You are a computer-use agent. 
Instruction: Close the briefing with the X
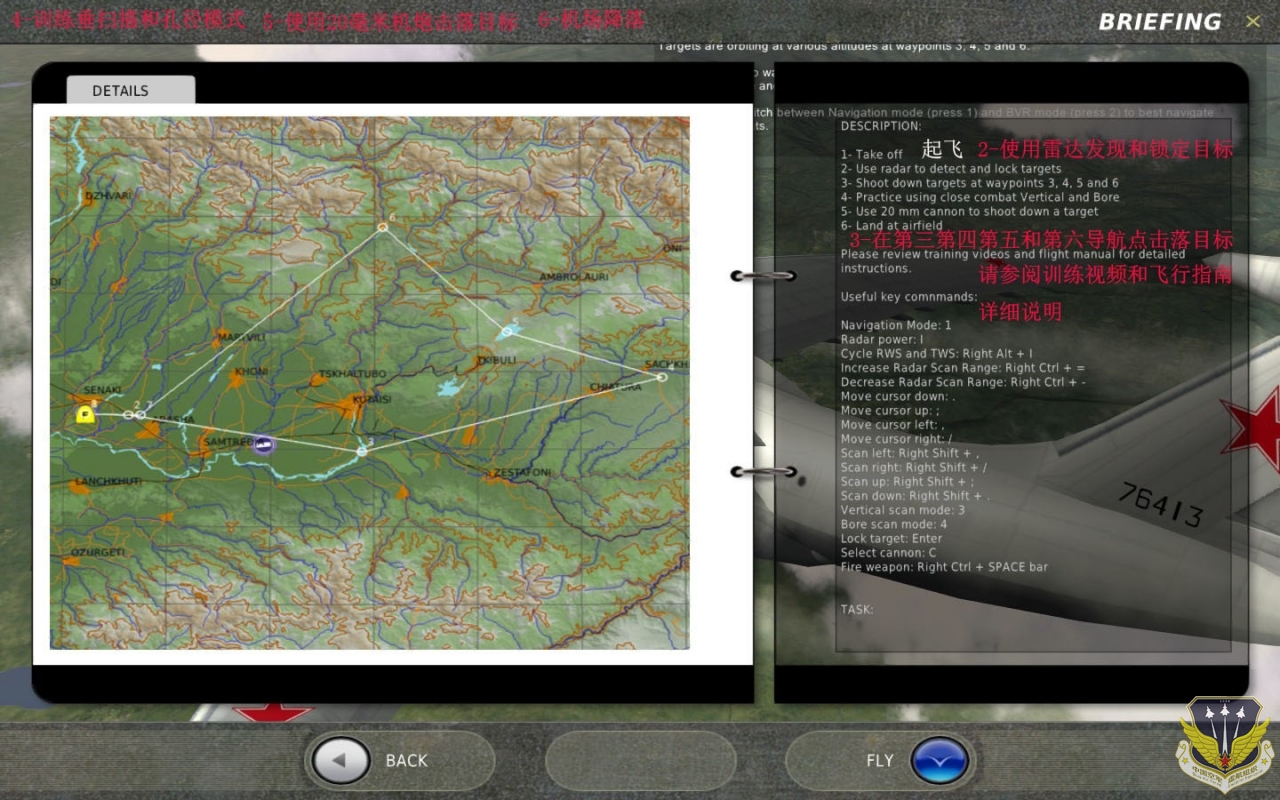coord(1253,21)
